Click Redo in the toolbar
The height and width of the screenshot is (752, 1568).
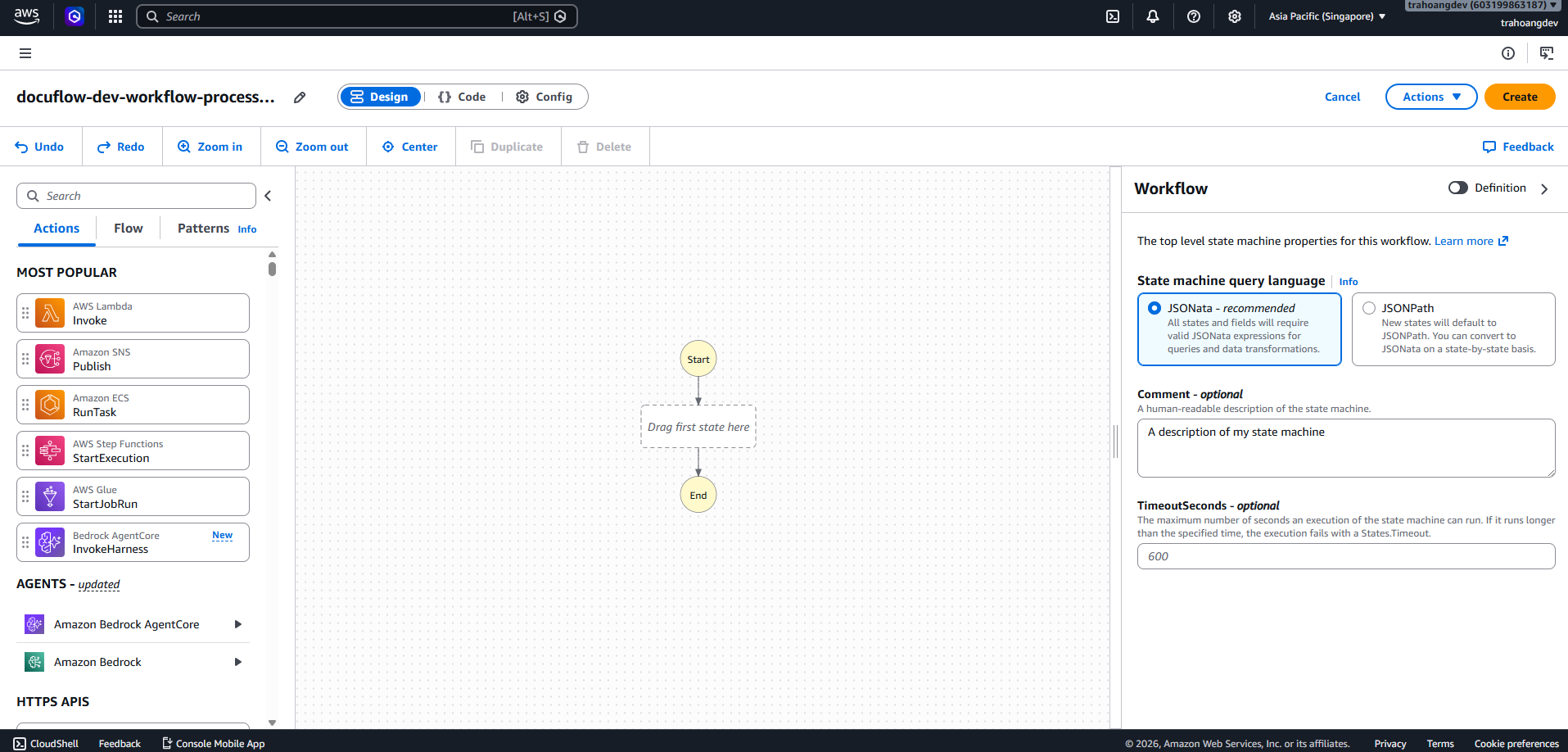pyautogui.click(x=121, y=147)
